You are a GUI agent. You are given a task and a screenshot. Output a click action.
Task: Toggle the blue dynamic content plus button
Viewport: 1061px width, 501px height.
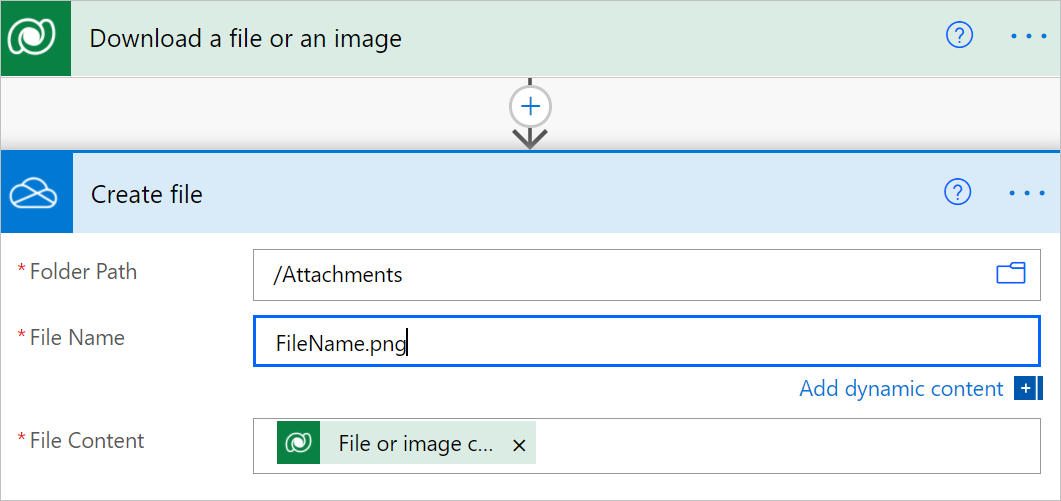(x=1027, y=389)
